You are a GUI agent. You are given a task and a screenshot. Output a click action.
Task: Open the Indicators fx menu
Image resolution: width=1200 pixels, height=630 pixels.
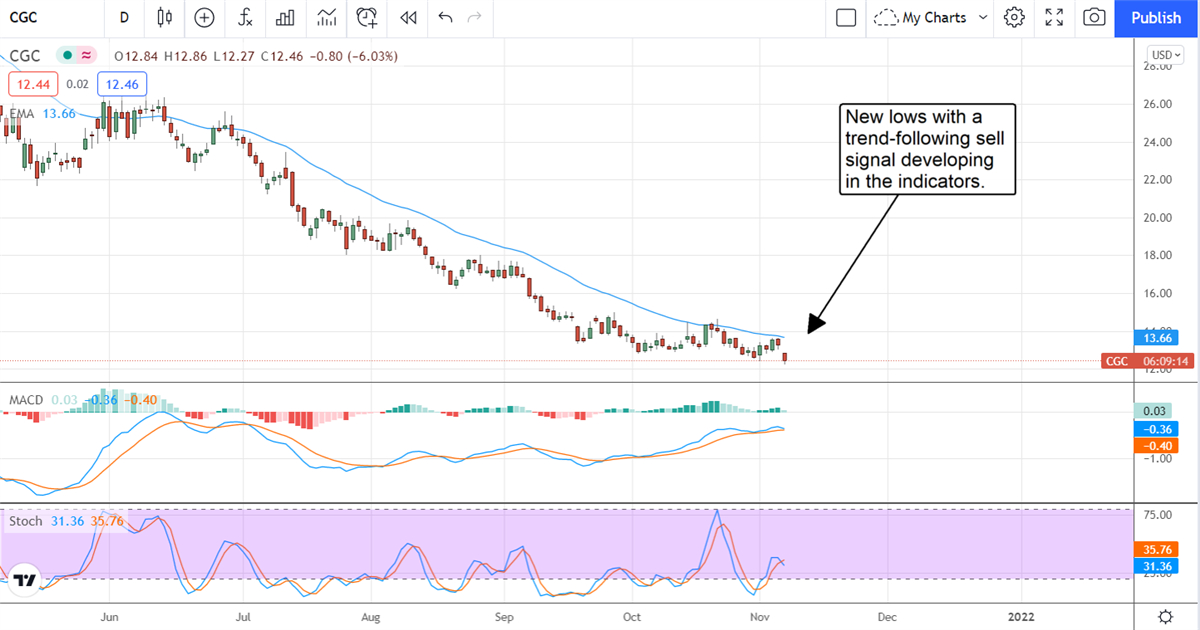(245, 17)
